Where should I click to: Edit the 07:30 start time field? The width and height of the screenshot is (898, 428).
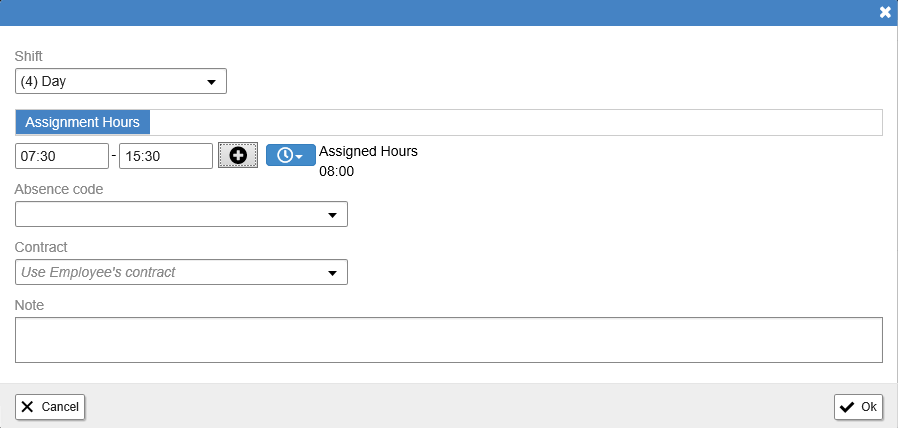(x=62, y=156)
